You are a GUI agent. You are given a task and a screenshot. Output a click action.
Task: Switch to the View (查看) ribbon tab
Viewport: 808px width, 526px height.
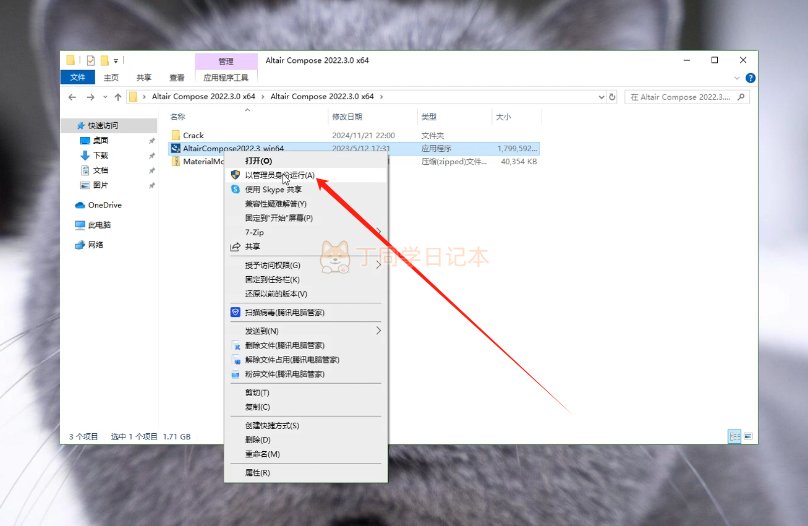tap(177, 78)
